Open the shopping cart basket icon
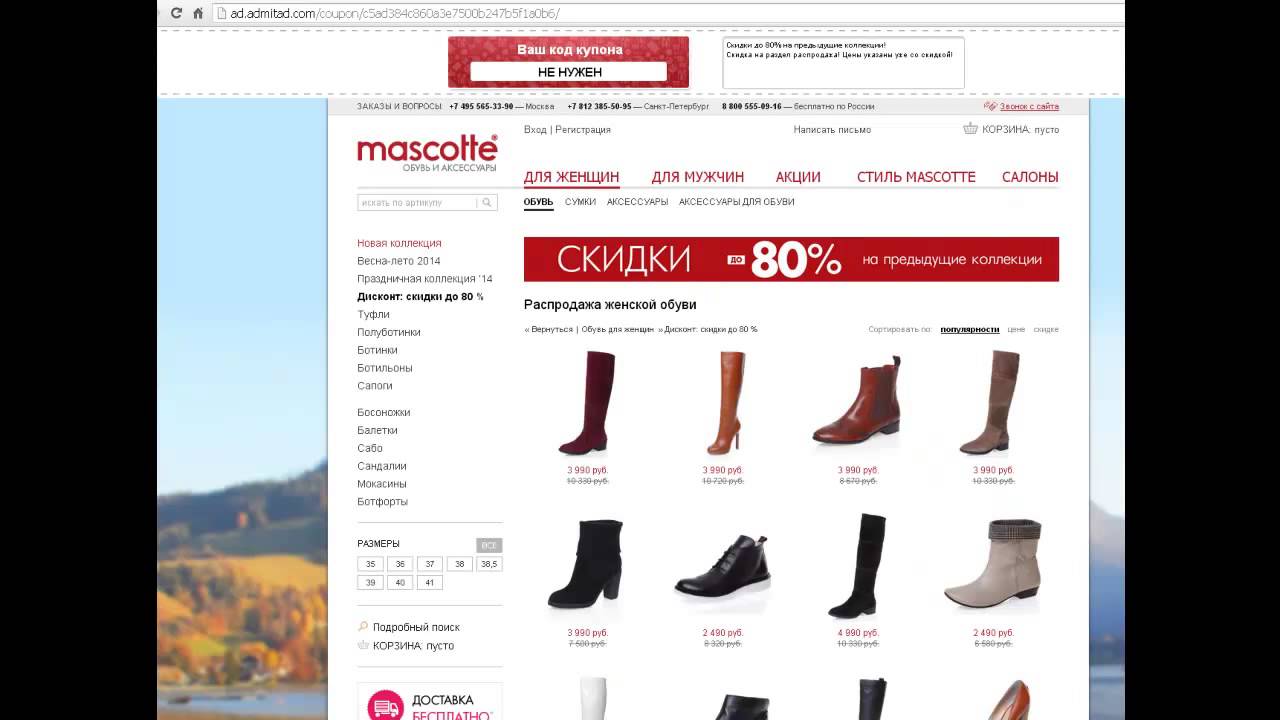Screen dimensions: 1280x720 [970, 128]
